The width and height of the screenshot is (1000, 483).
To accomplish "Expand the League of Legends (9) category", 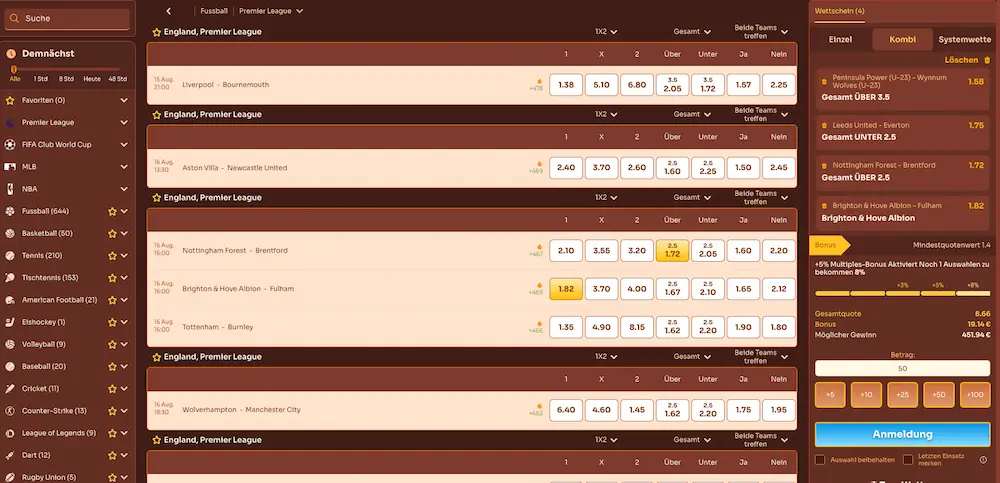I will click(x=124, y=433).
